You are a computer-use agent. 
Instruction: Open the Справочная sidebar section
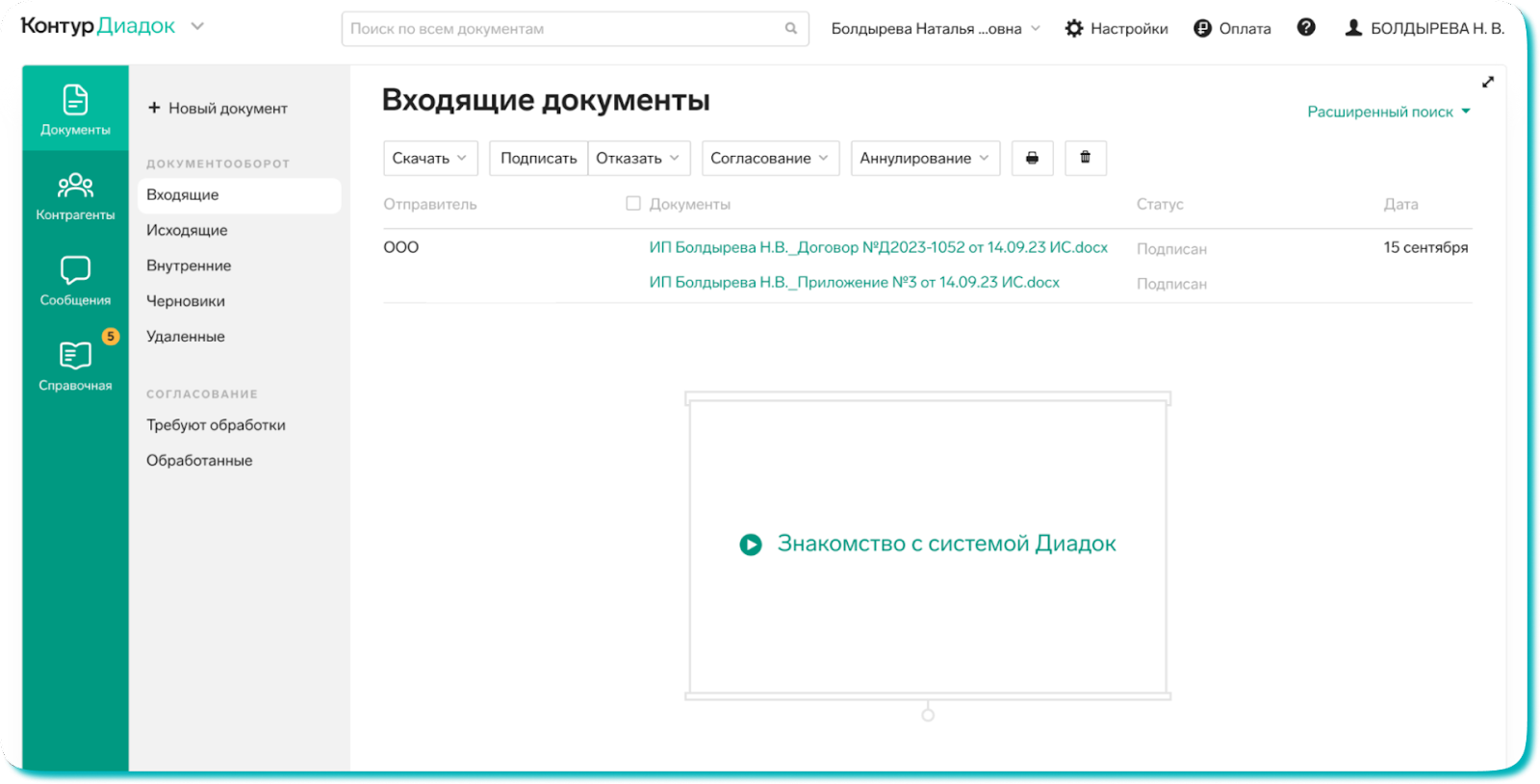[x=75, y=366]
